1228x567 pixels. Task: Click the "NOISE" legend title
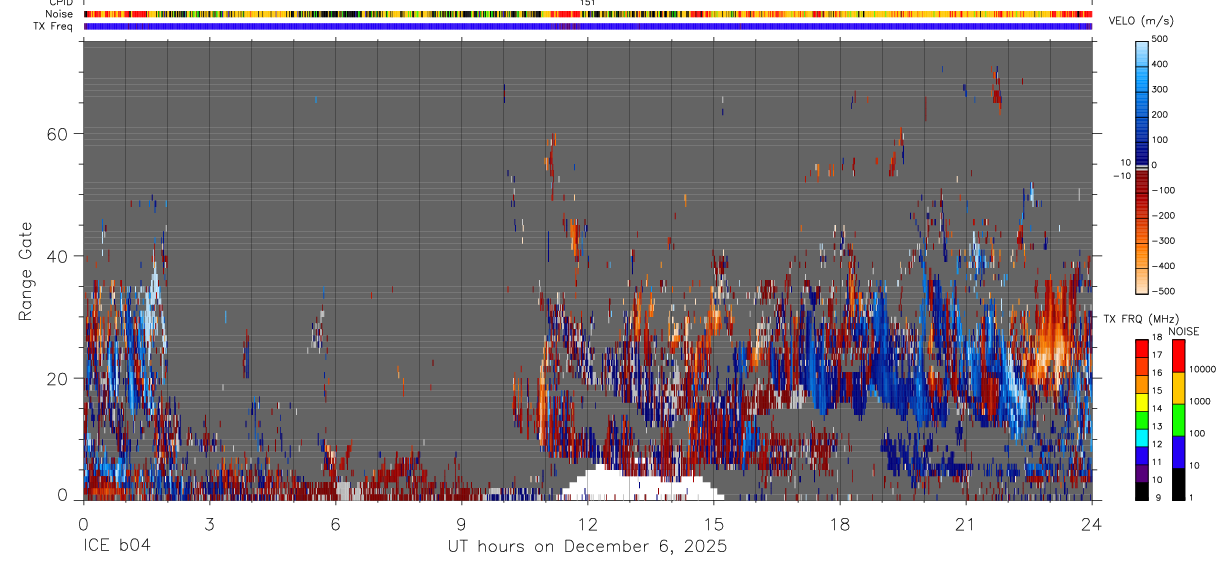click(x=1182, y=331)
